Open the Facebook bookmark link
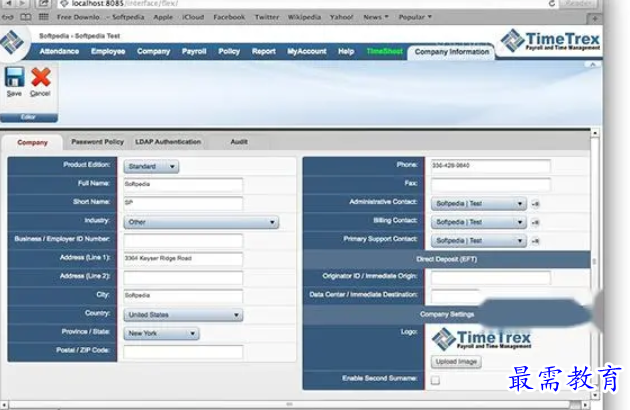This screenshot has width=630, height=410. [x=229, y=17]
